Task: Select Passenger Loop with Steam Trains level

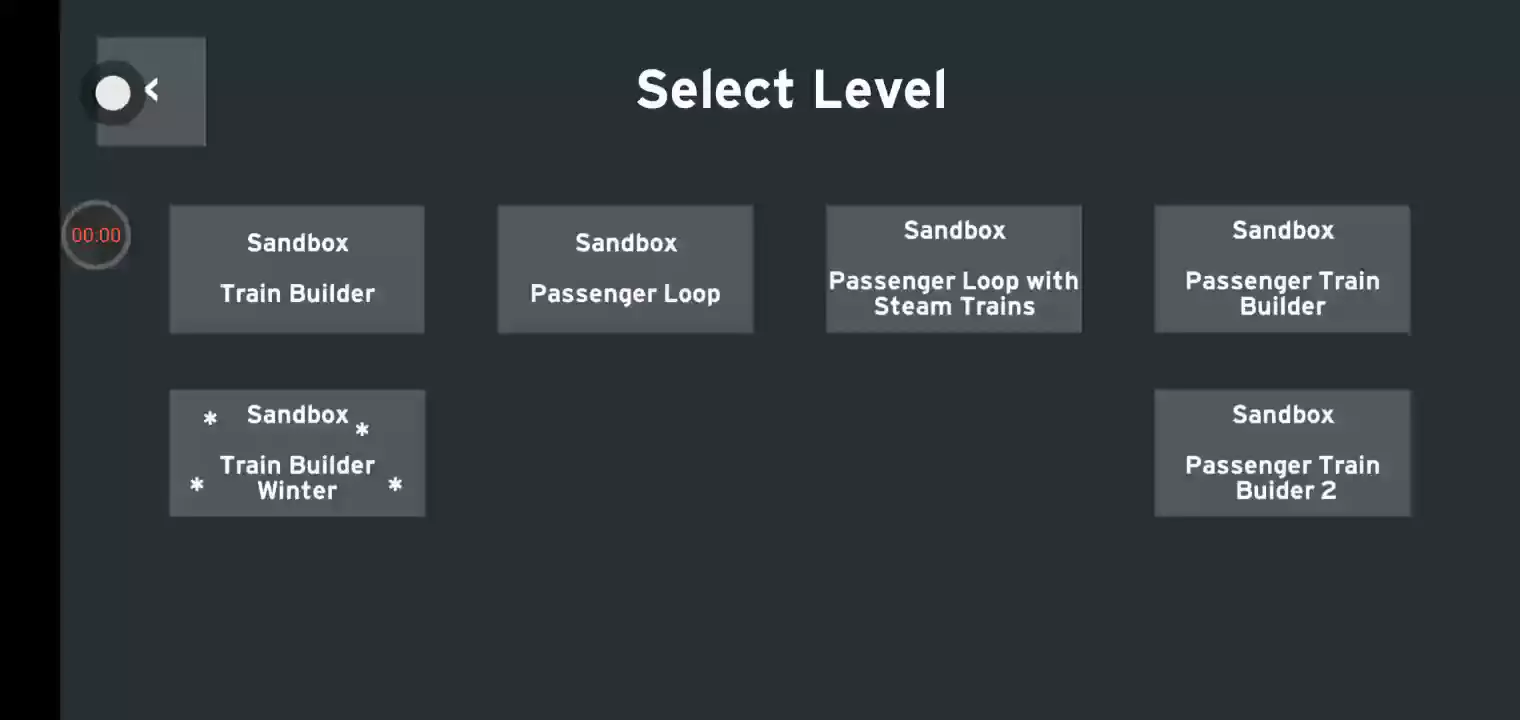Action: [953, 270]
